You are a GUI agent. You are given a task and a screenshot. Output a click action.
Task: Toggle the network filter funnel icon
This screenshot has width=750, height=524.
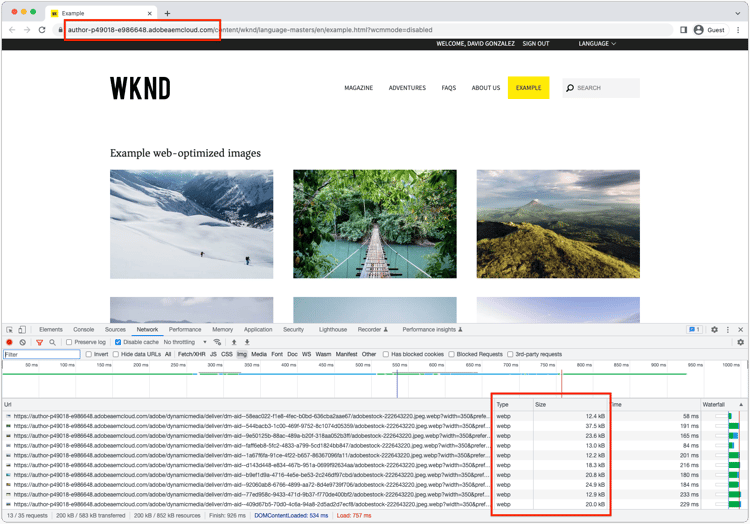tap(40, 342)
